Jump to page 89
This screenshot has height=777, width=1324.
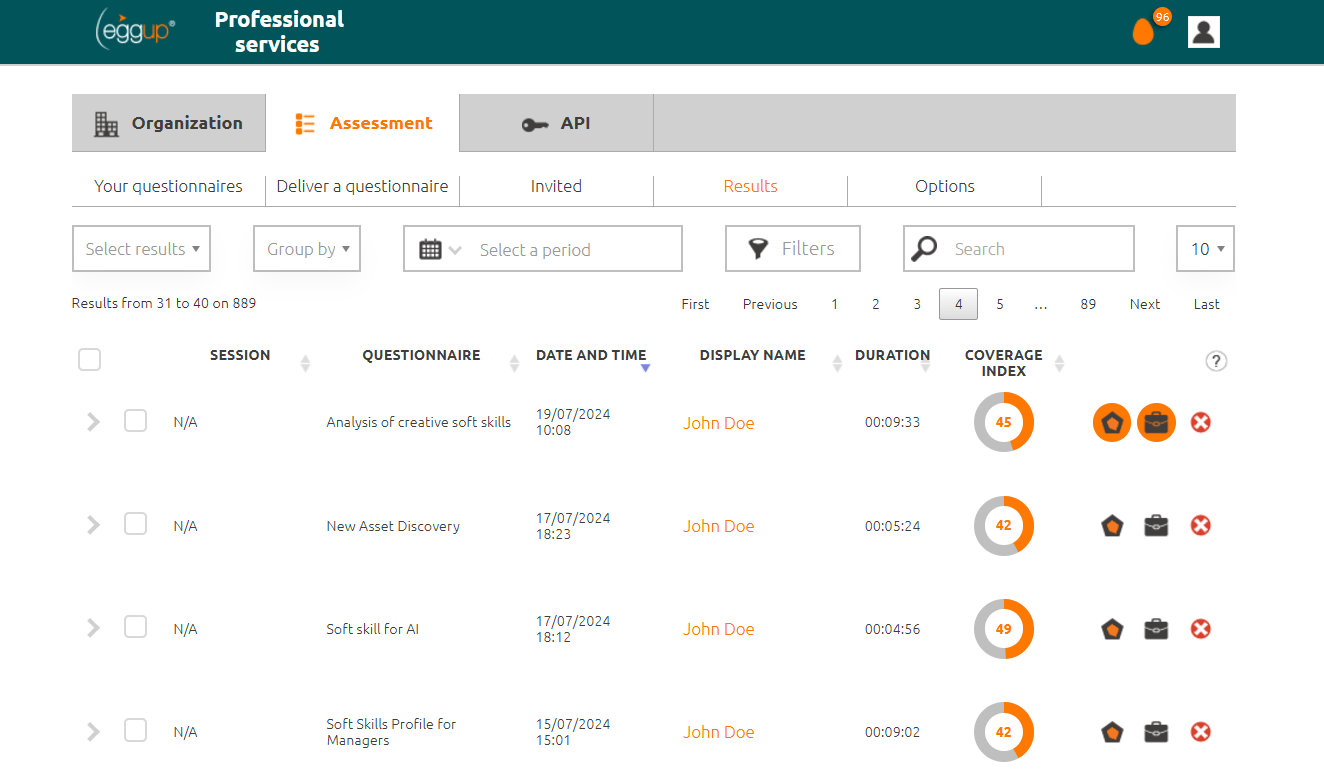[x=1088, y=304]
